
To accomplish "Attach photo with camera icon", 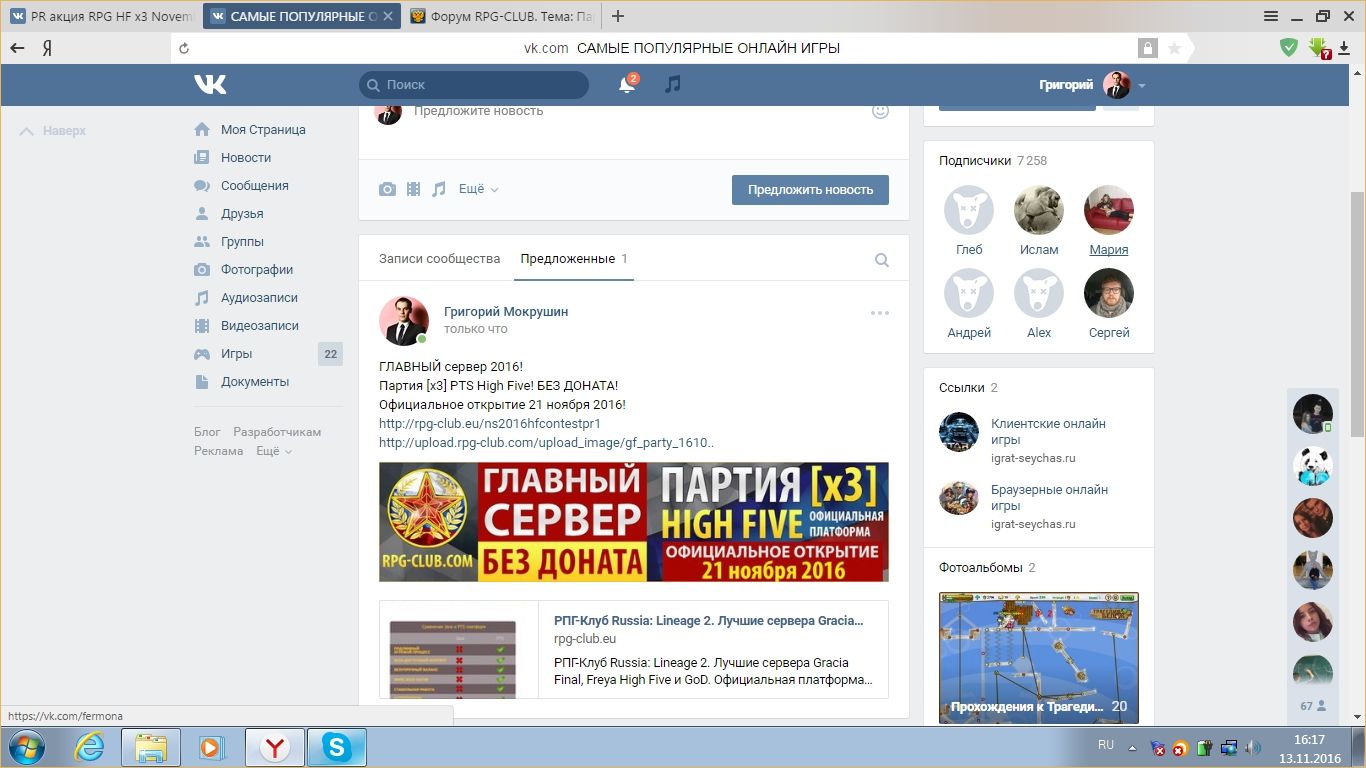I will [x=387, y=189].
